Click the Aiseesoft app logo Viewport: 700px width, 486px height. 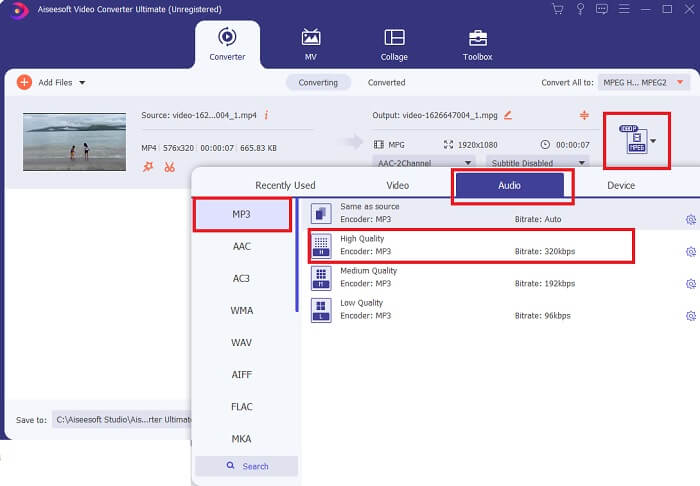[18, 10]
